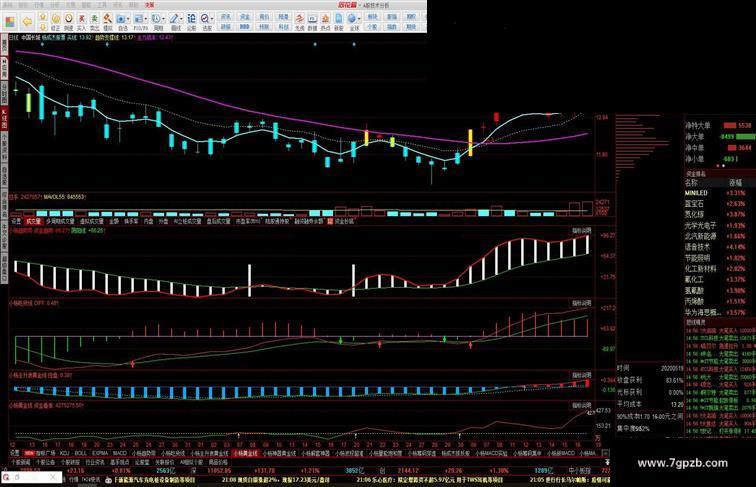The width and height of the screenshot is (756, 487).
Task: Click the 无虑 toolbar icon
Action: [x=299, y=21]
